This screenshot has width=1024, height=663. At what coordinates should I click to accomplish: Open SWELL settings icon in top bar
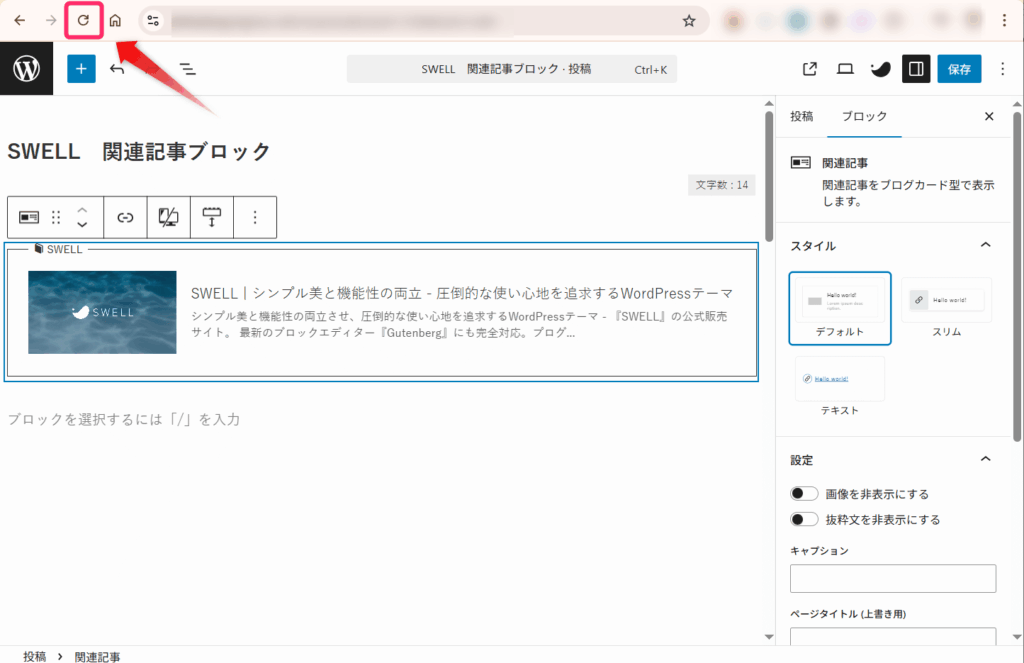pyautogui.click(x=880, y=69)
